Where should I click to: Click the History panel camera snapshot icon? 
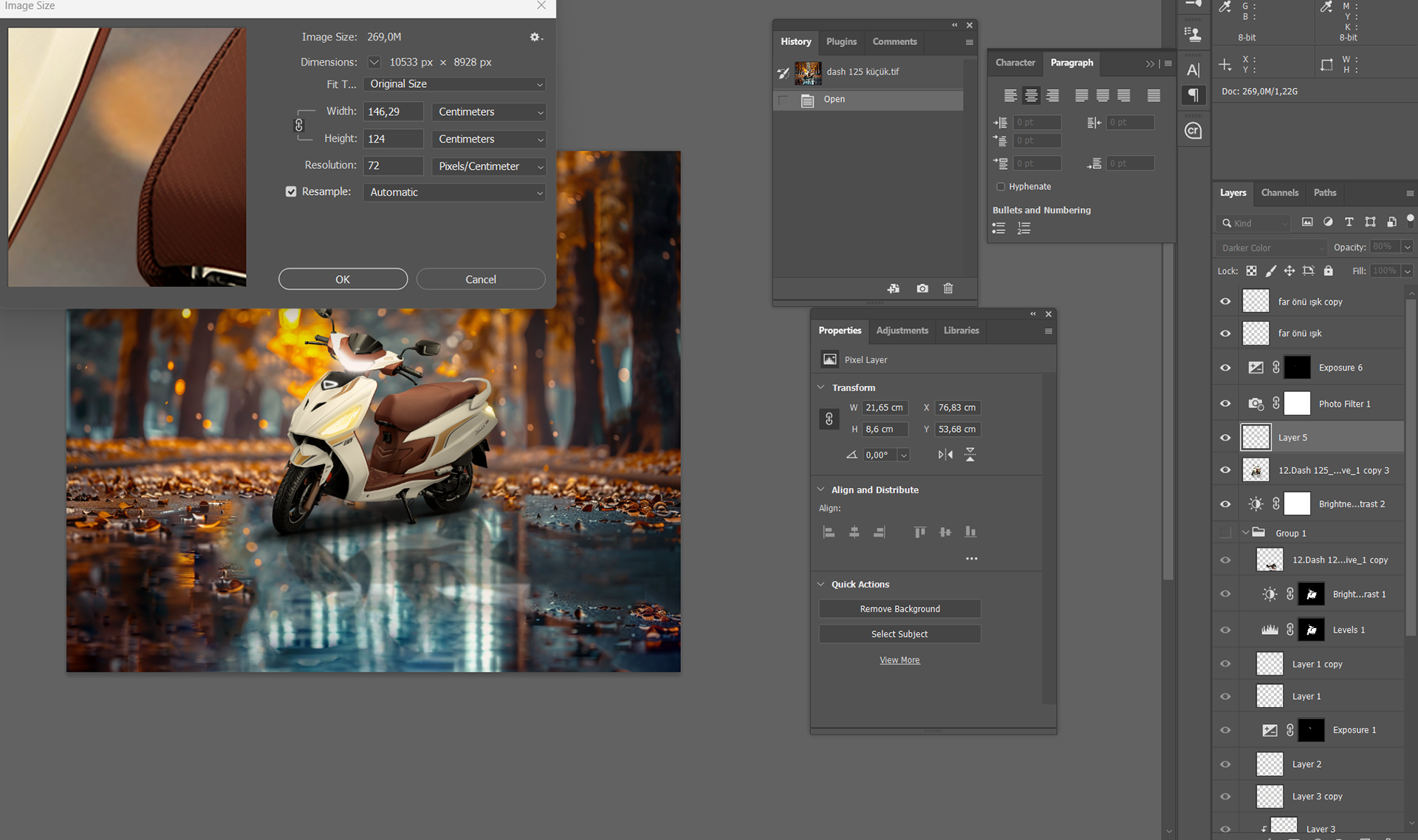coord(922,289)
